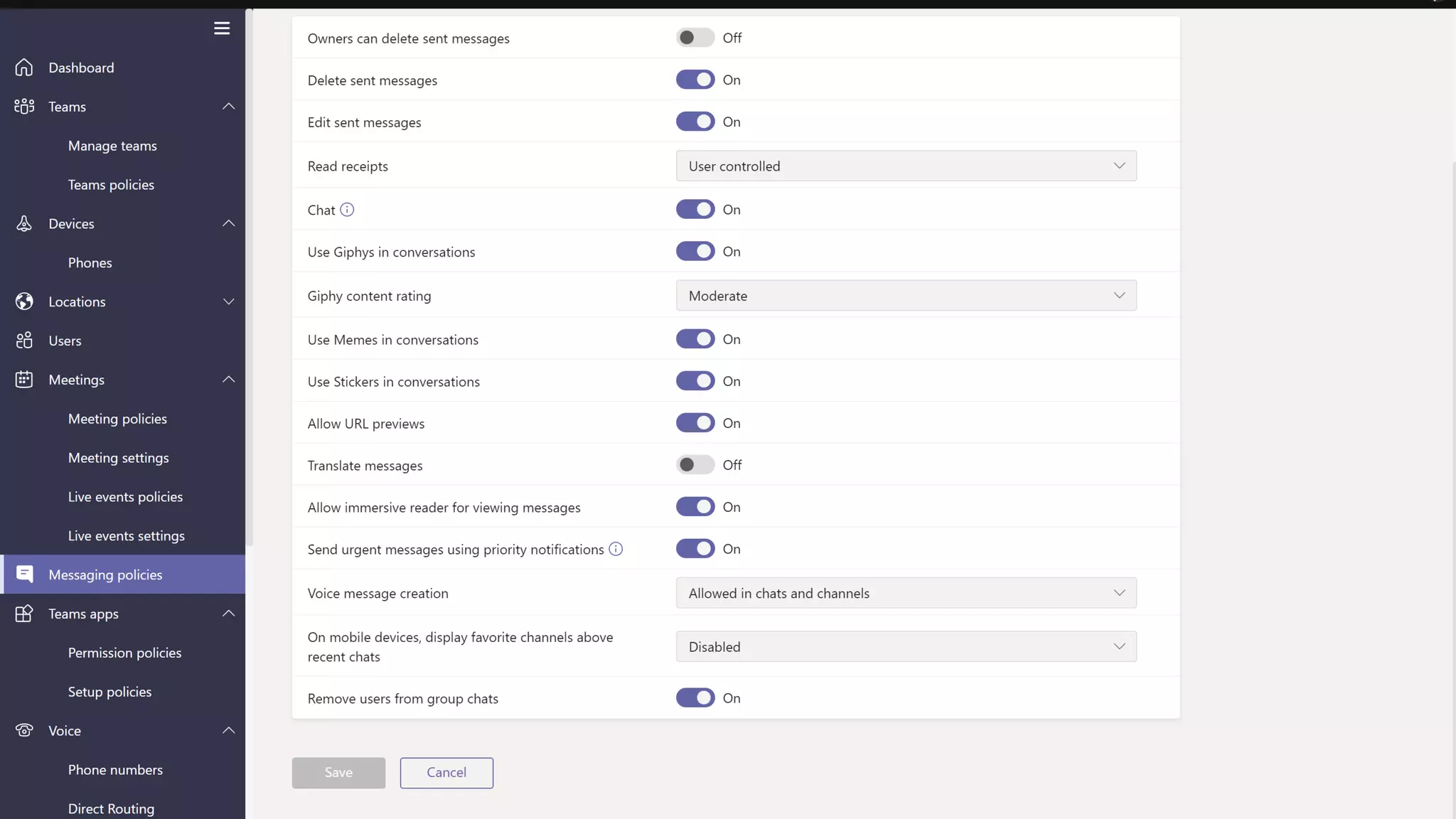Click the Users people icon
The width and height of the screenshot is (1456, 819).
(x=24, y=341)
